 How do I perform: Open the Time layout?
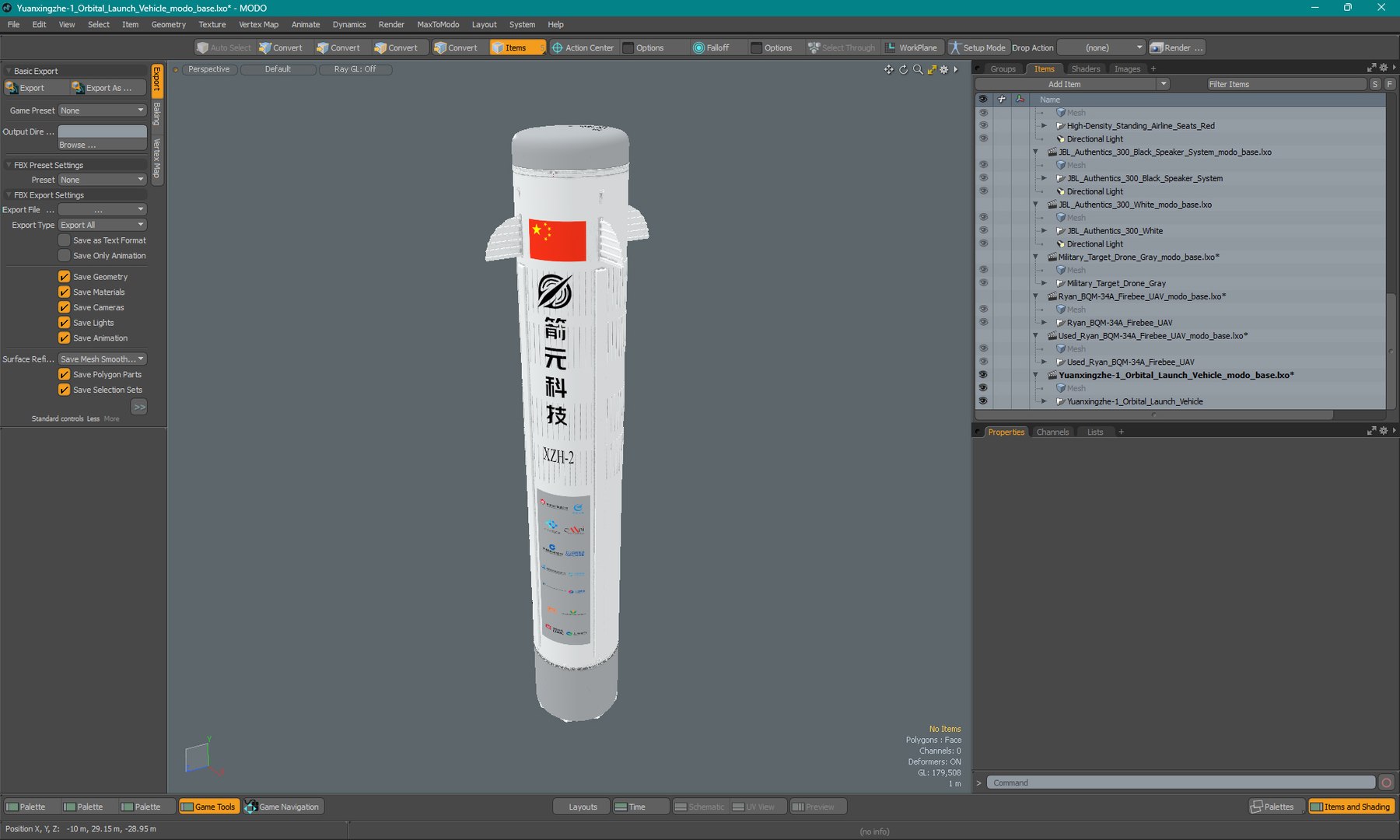point(640,807)
